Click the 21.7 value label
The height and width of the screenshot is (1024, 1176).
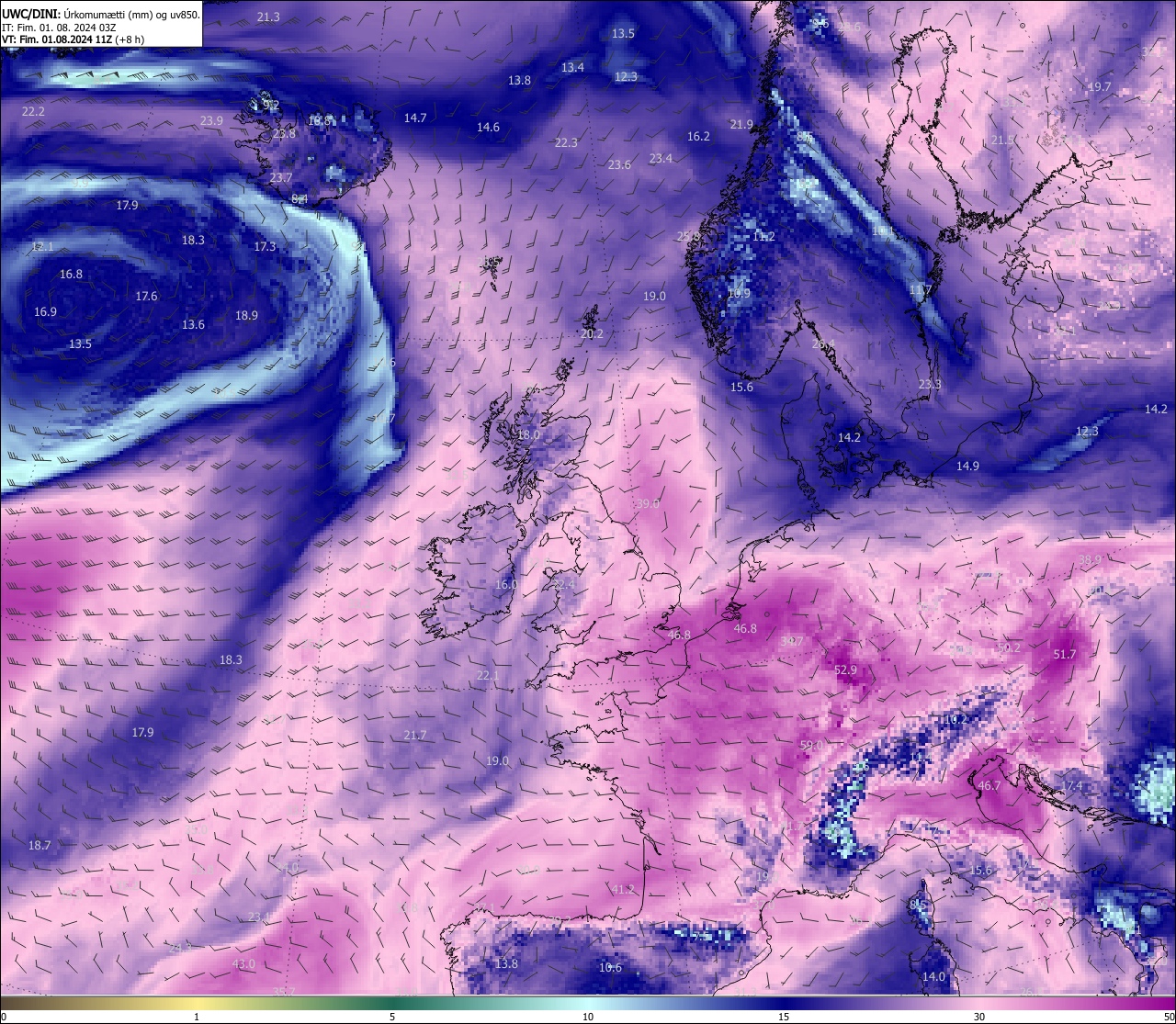(415, 736)
